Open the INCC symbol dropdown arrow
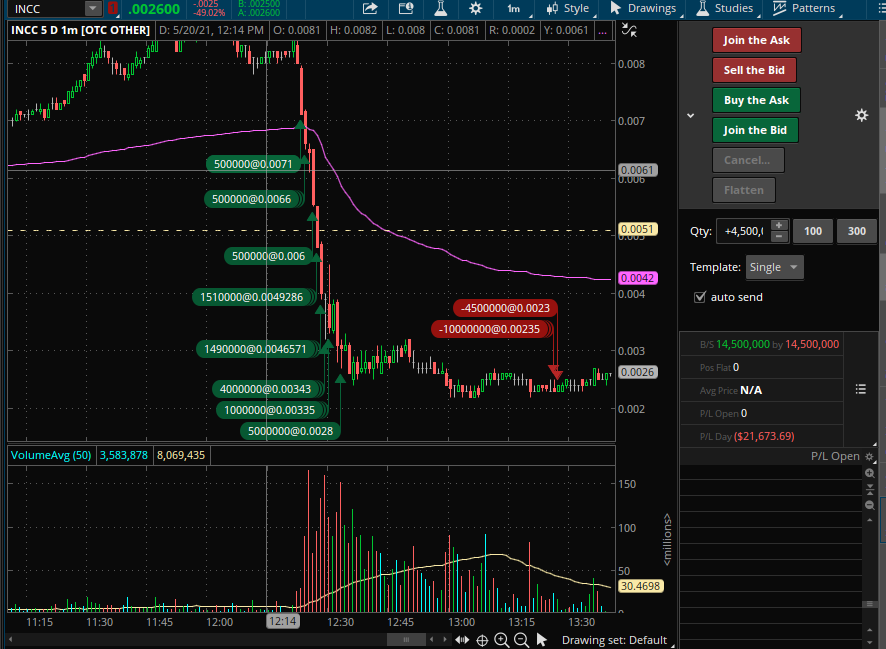 [x=93, y=8]
